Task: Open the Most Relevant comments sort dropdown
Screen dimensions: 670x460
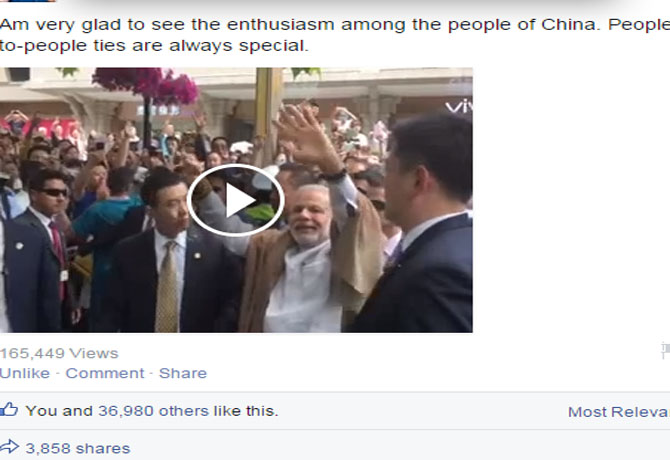Action: tap(619, 412)
